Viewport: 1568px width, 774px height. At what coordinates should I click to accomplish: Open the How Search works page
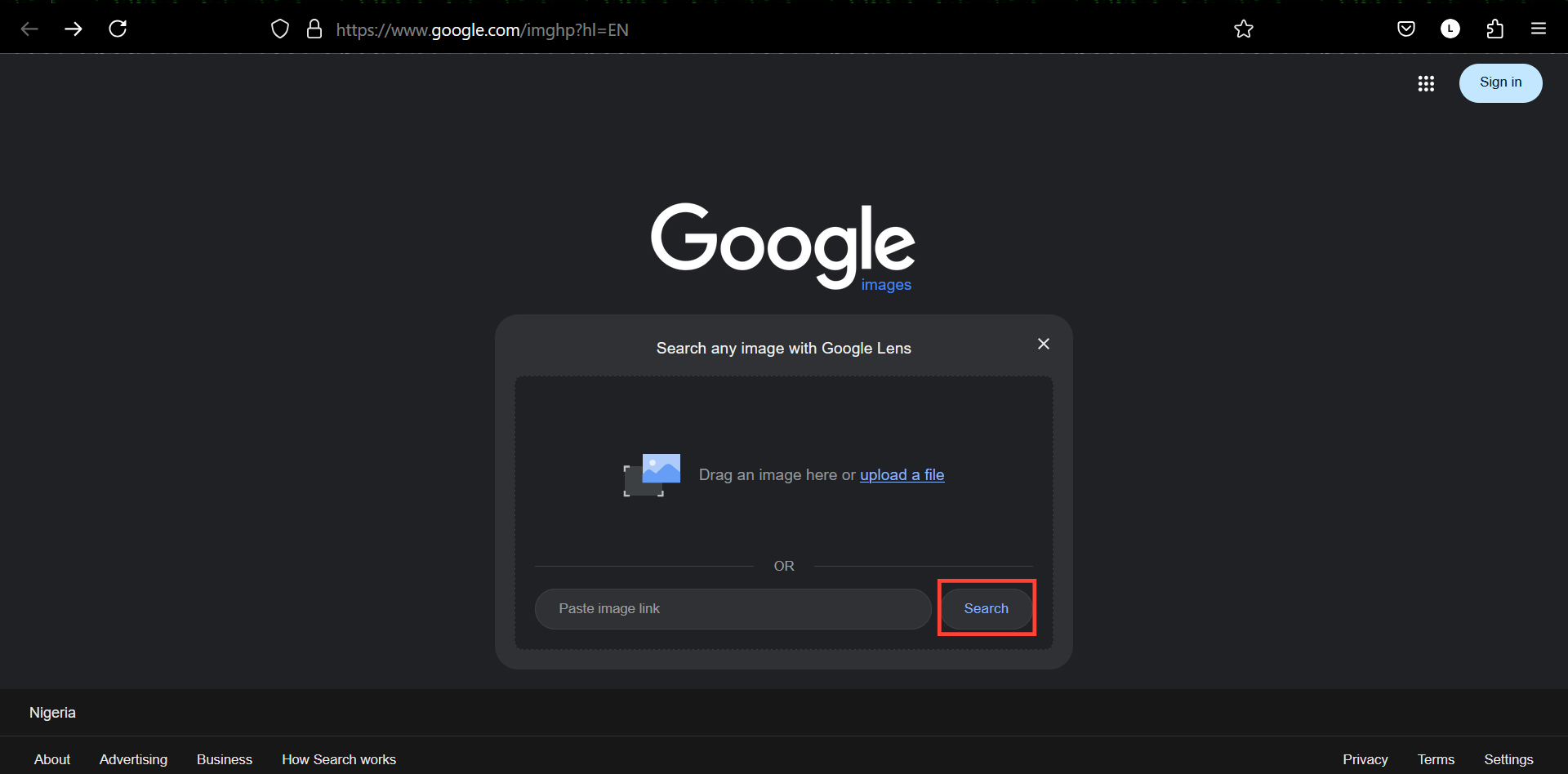pyautogui.click(x=339, y=759)
